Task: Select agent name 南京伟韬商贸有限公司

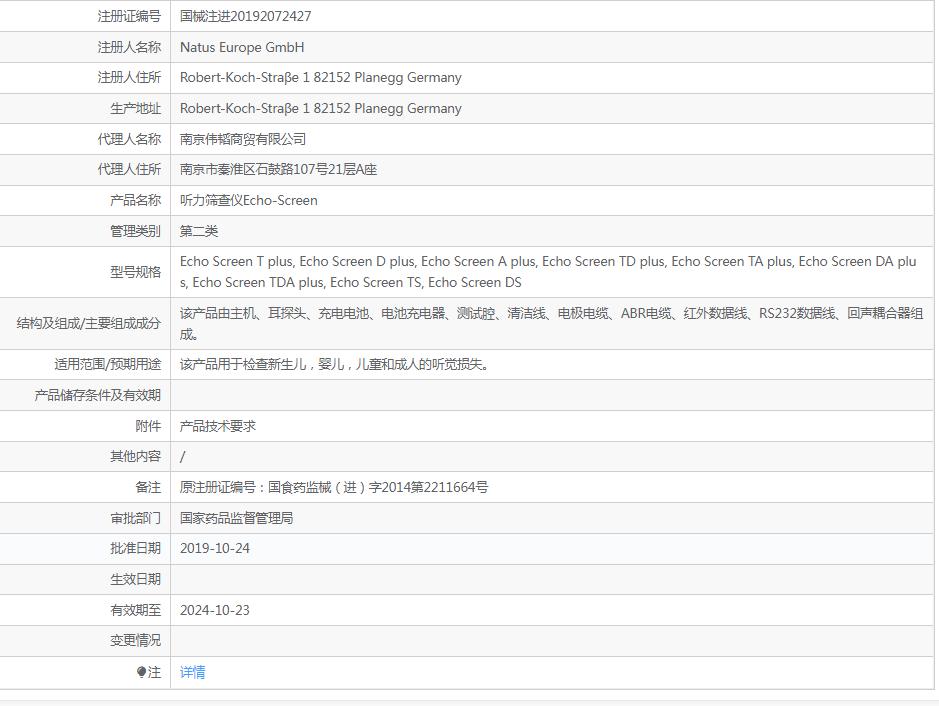Action: (x=243, y=140)
